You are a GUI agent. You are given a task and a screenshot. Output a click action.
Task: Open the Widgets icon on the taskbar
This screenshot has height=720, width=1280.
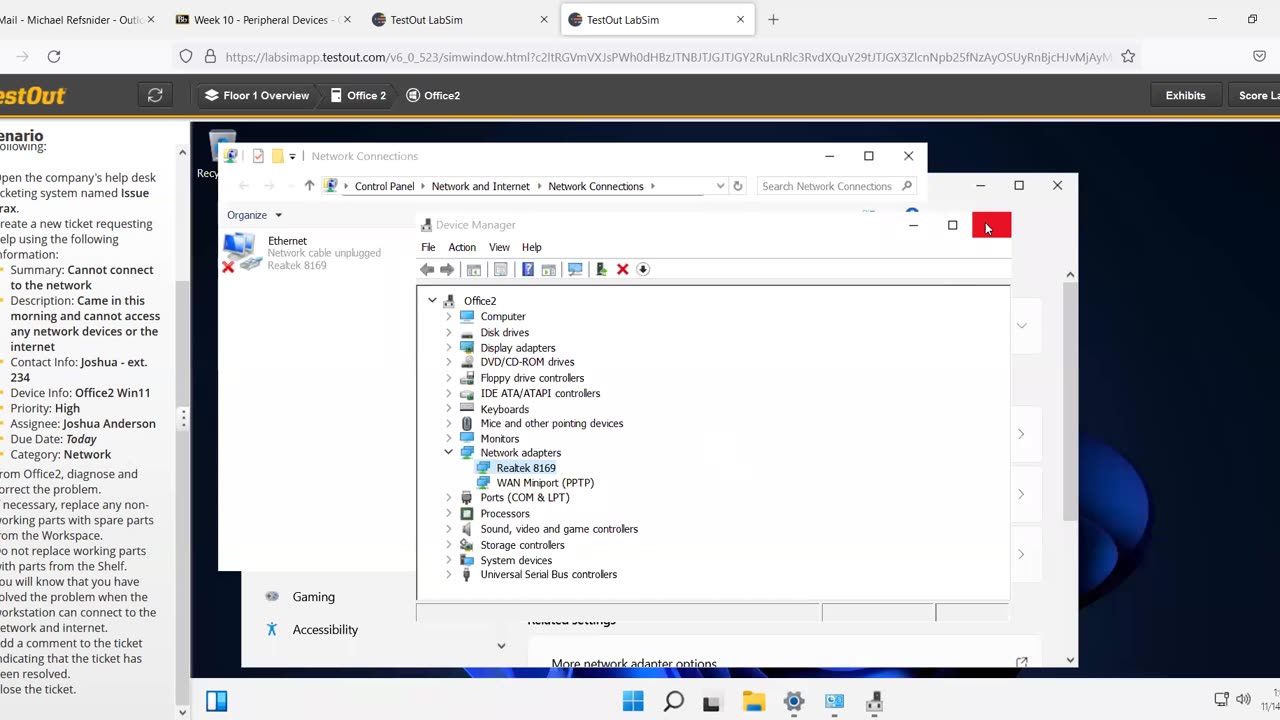point(217,701)
